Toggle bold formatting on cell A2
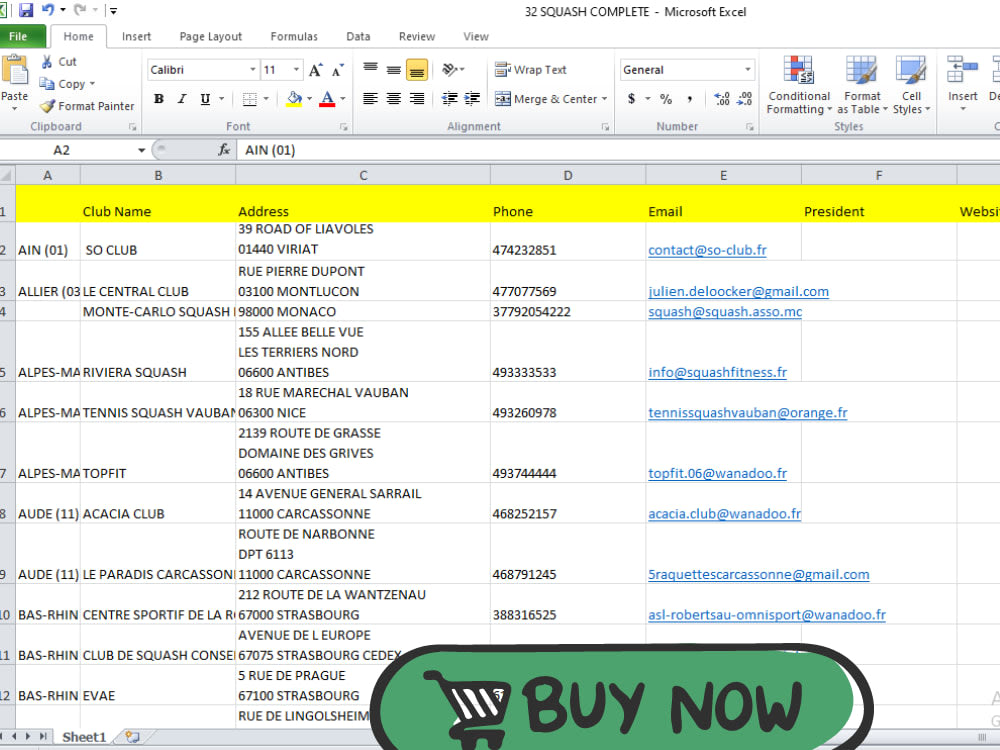The image size is (1000, 750). [158, 99]
